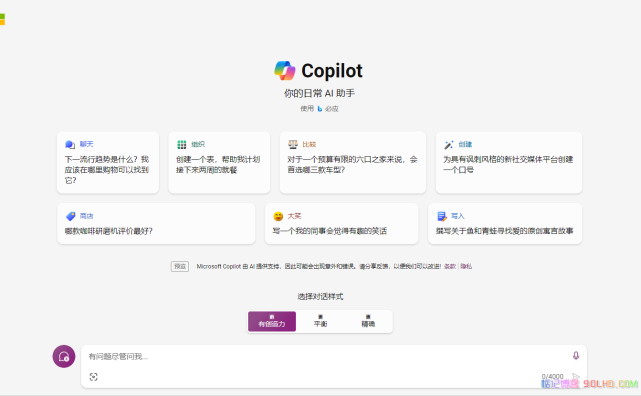Screen dimensions: 641x396
Task: Click the send arrow icon
Action: (576, 376)
